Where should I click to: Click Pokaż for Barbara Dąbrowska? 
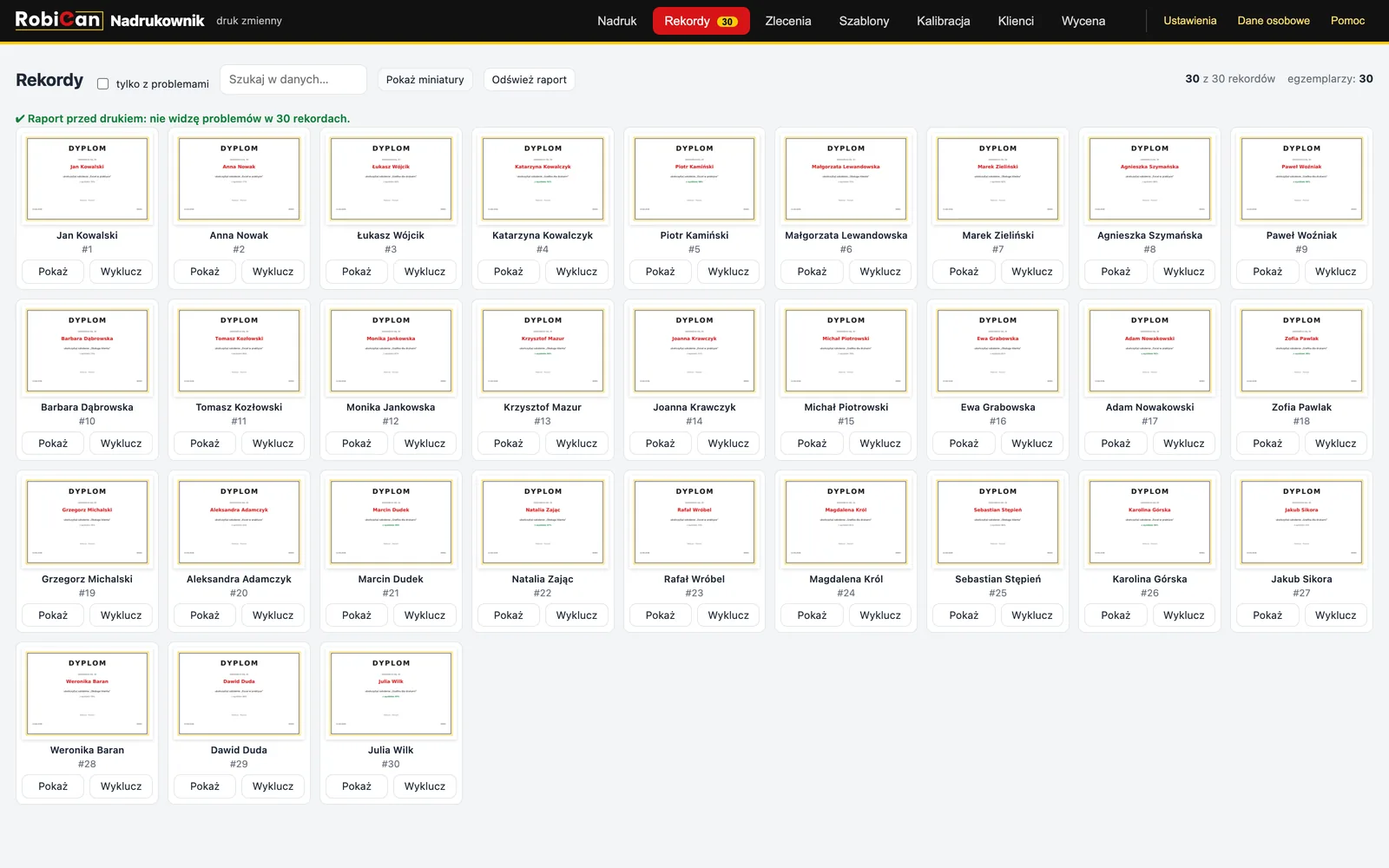(53, 444)
